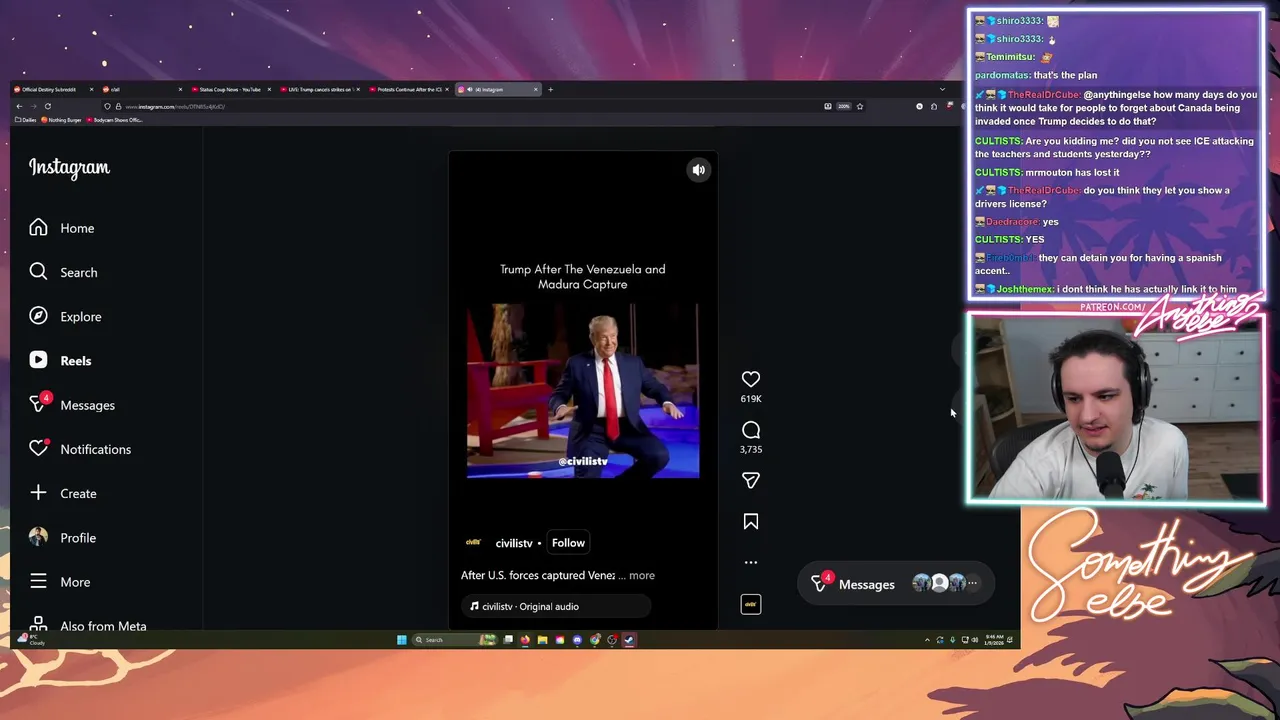Open a new browser tab
This screenshot has height=720, width=1280.
pos(551,90)
